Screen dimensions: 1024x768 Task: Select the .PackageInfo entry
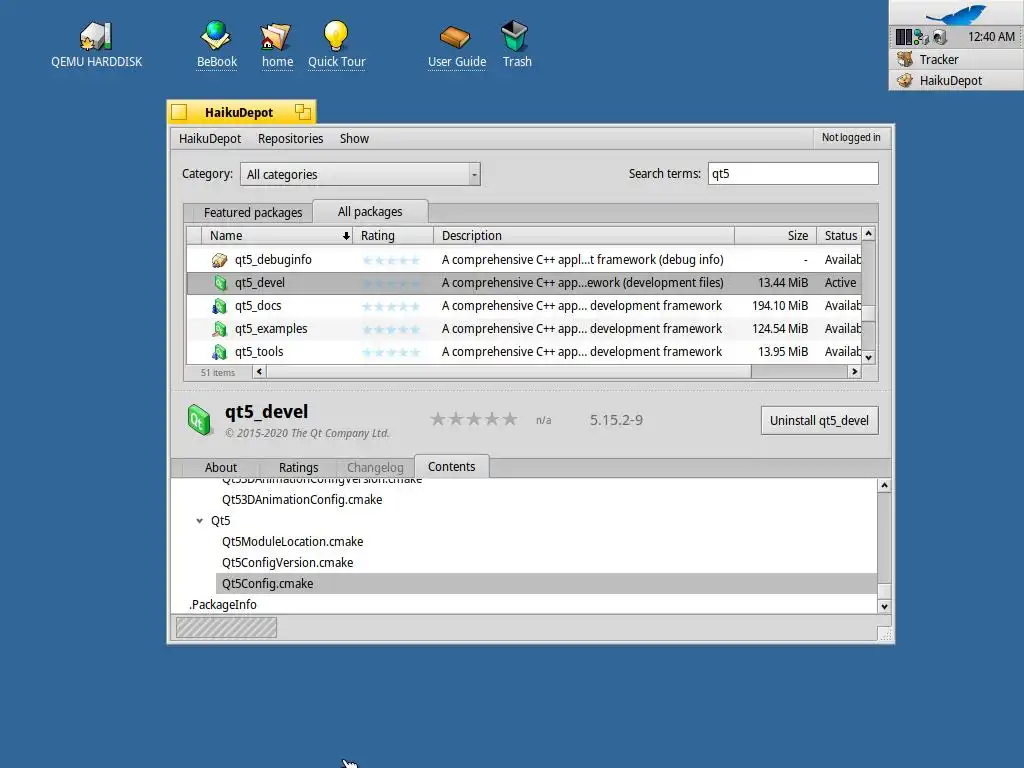[x=223, y=605]
